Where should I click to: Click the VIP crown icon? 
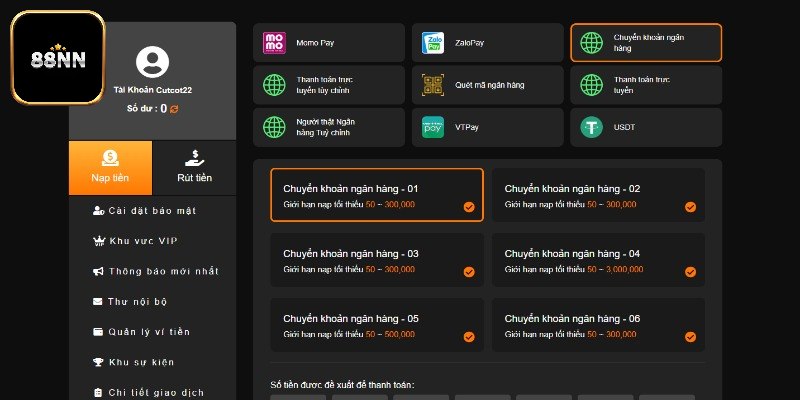click(x=99, y=241)
